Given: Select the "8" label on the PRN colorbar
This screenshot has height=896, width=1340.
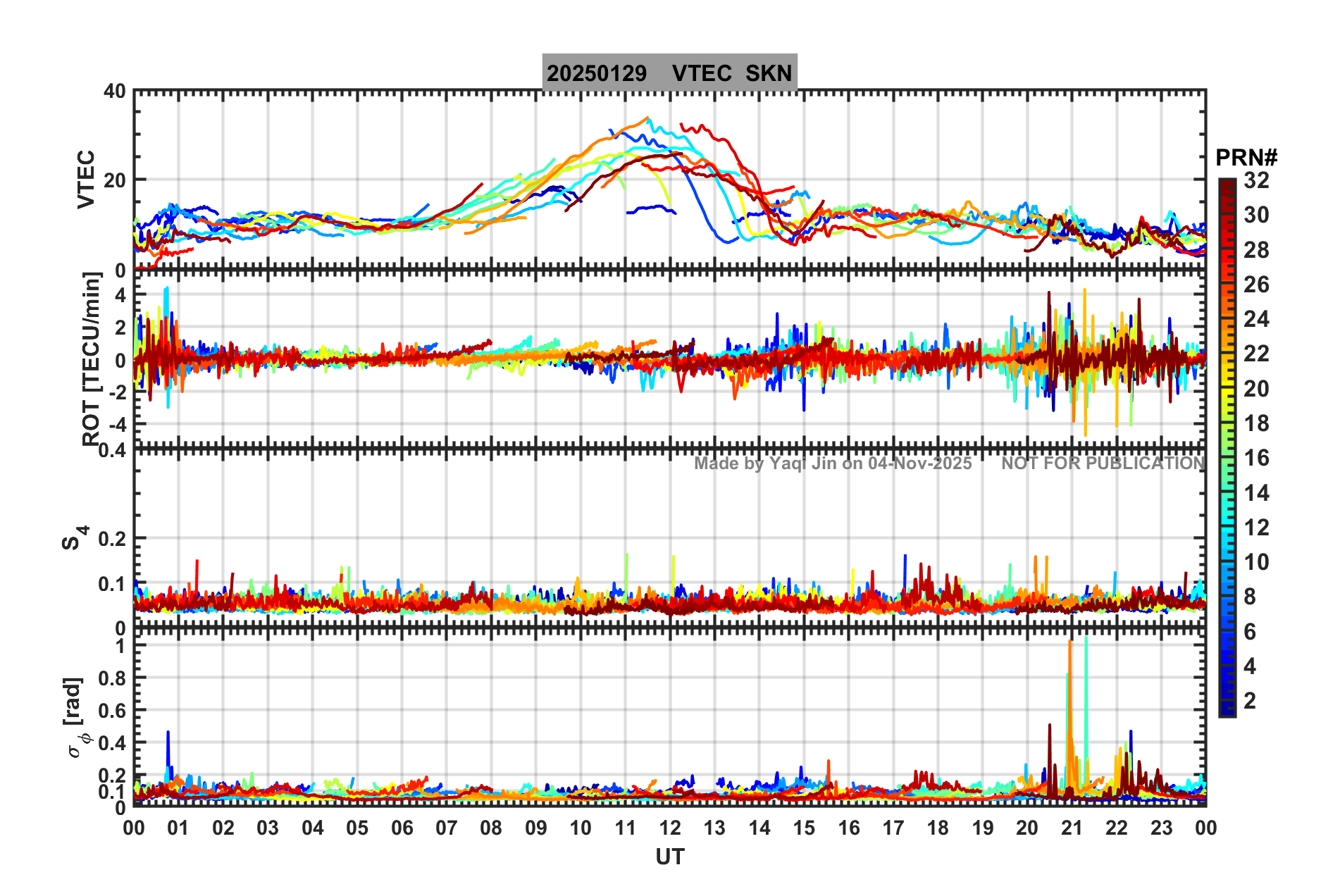Looking at the screenshot, I should 1250,597.
